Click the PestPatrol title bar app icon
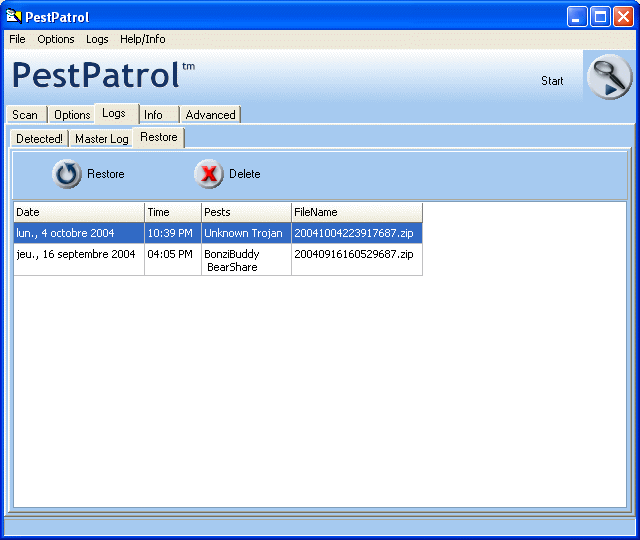 pos(13,16)
